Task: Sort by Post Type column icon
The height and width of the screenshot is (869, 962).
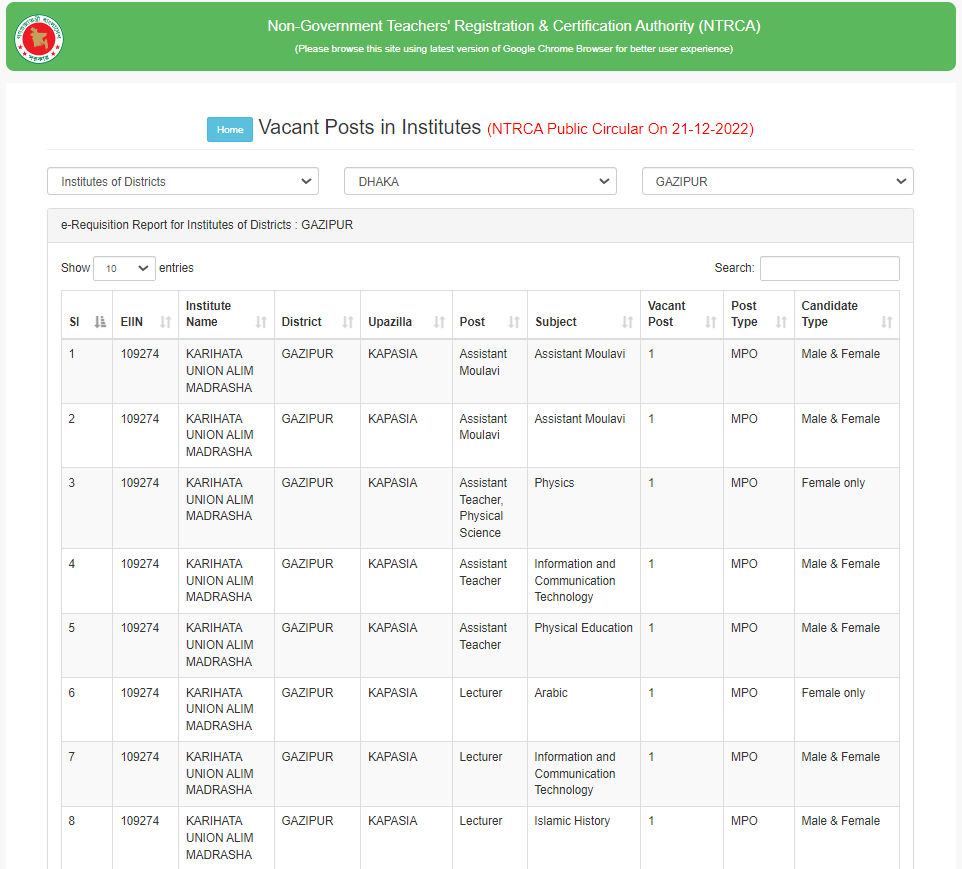Action: coord(781,322)
